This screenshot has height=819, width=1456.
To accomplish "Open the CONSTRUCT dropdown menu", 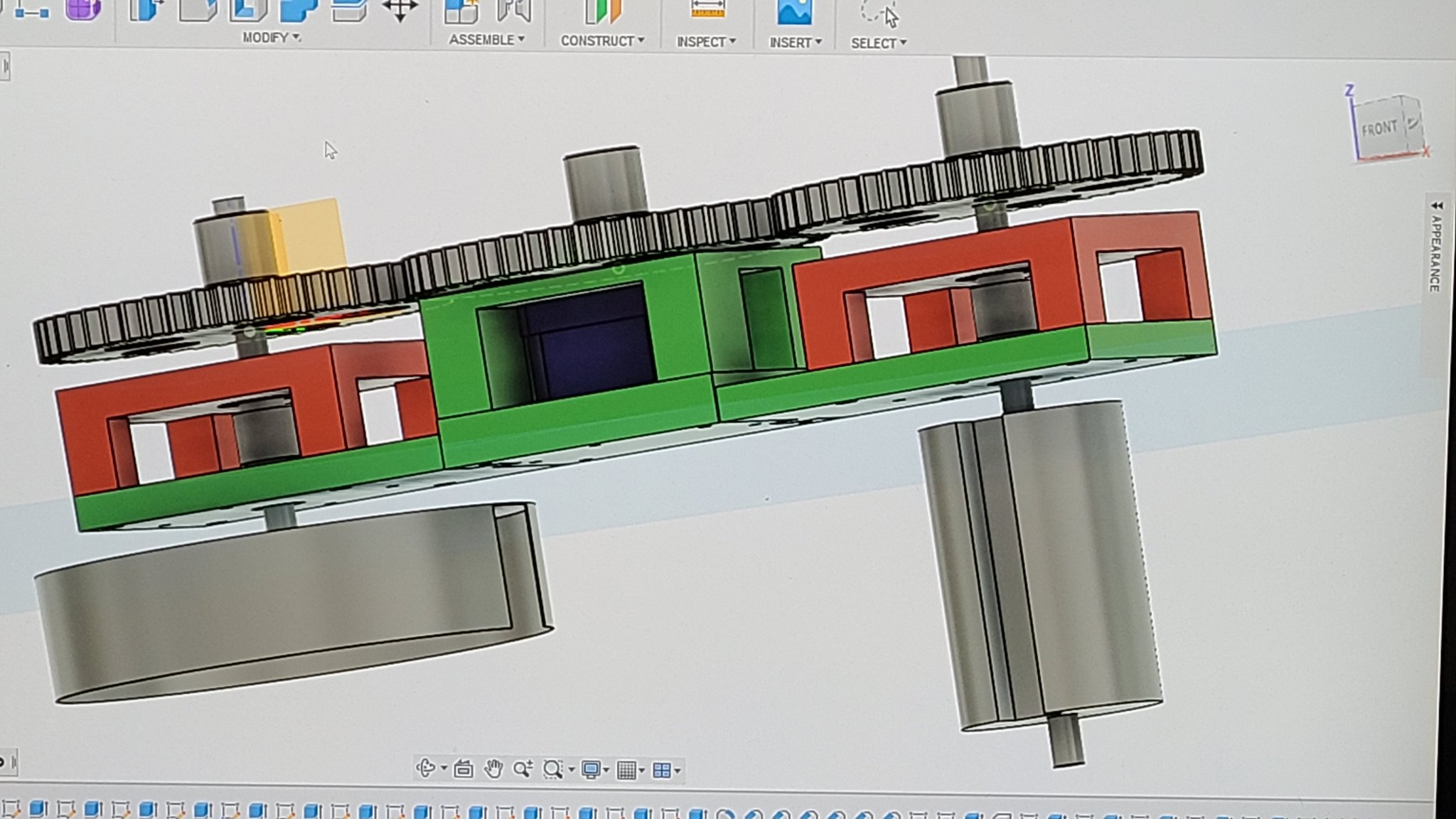I will [x=602, y=41].
